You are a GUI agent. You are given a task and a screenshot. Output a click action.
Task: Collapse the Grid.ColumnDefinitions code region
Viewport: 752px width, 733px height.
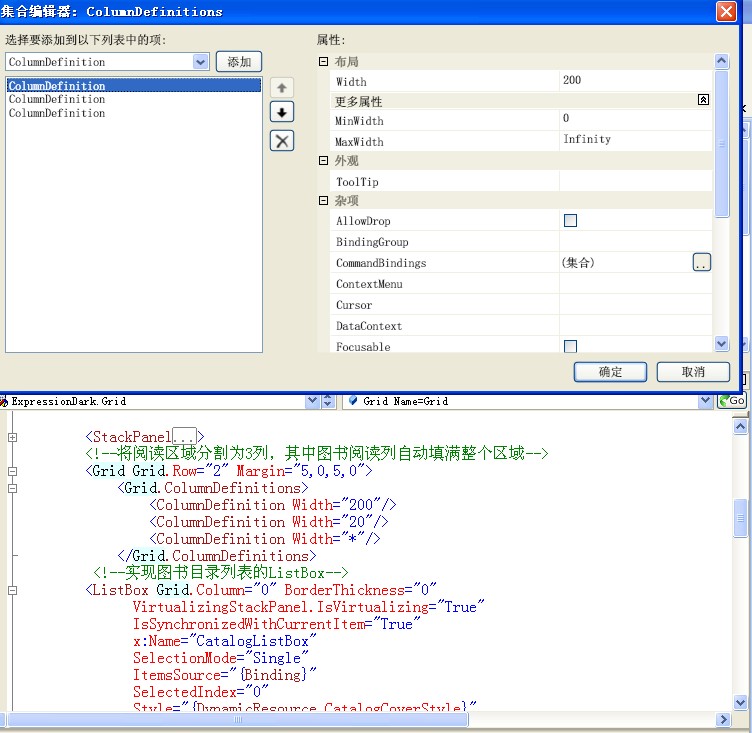coord(12,488)
